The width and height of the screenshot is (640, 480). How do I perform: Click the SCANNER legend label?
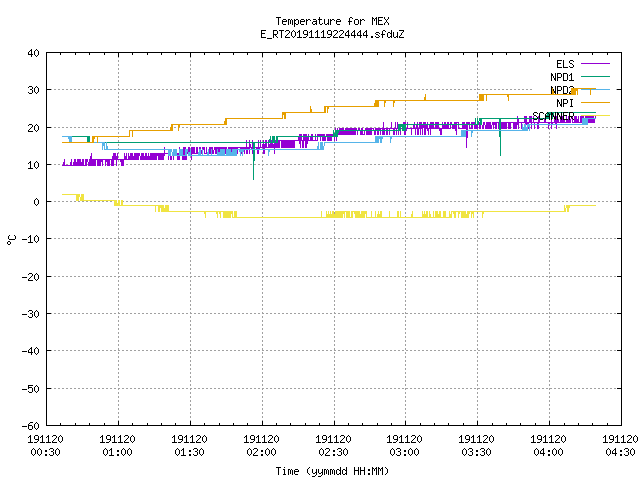click(553, 116)
